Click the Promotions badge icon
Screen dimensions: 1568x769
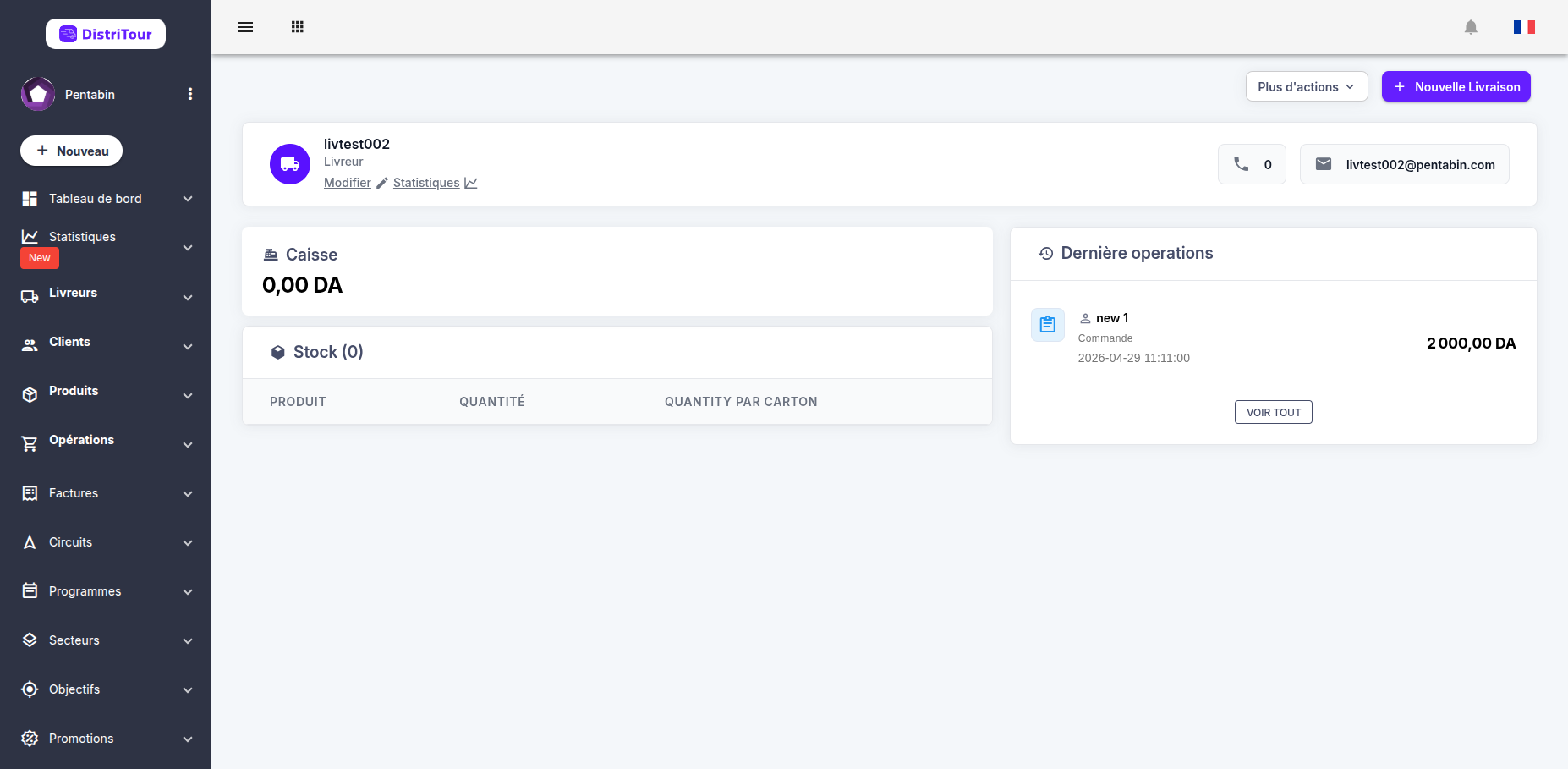click(x=30, y=739)
